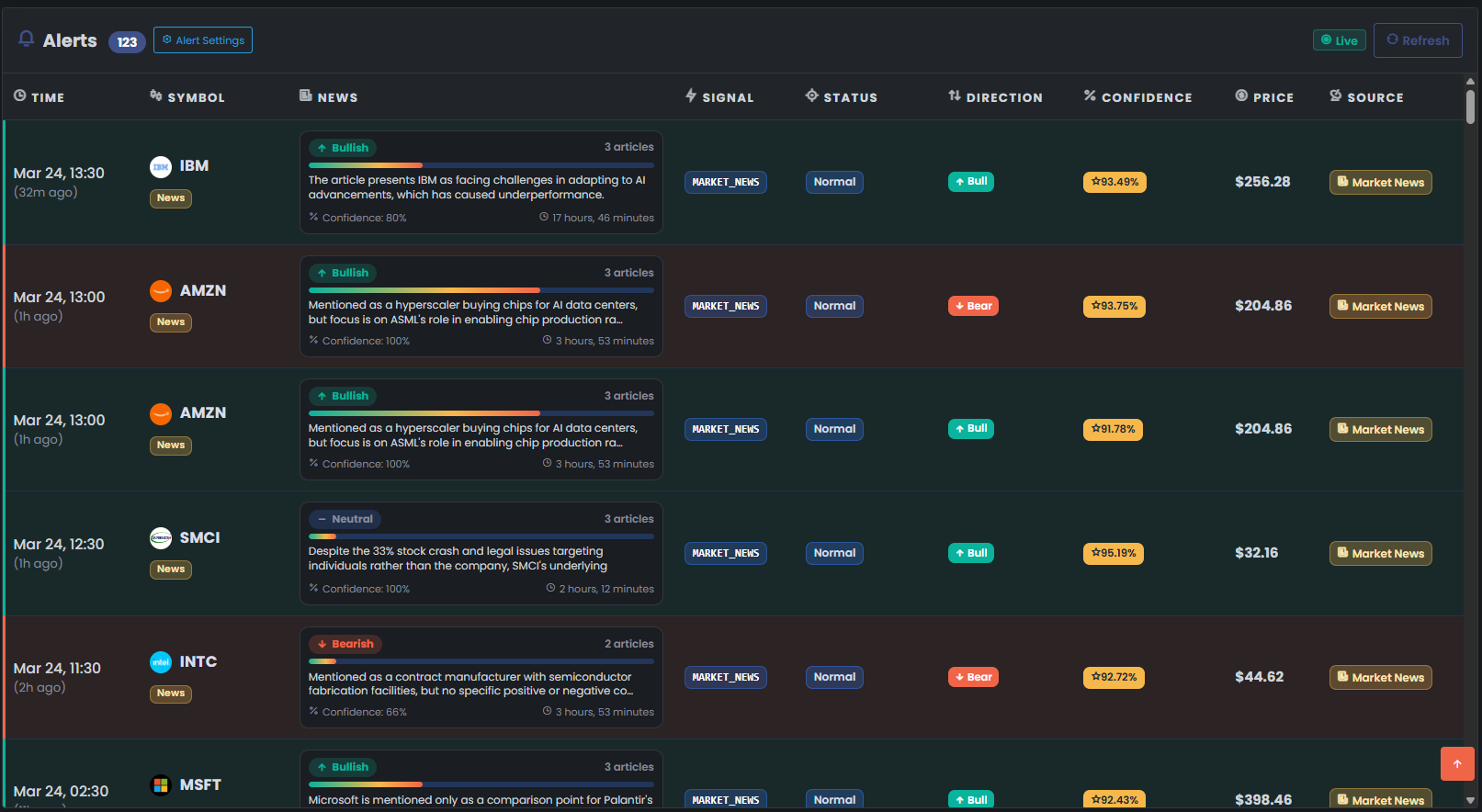
Task: Open Alert Settings
Action: [203, 40]
